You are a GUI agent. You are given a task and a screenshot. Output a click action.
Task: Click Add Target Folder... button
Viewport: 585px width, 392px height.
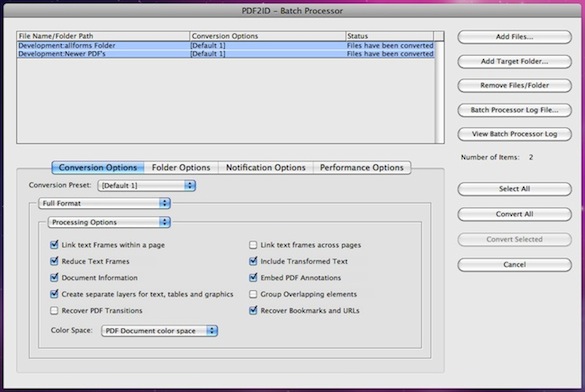point(514,62)
